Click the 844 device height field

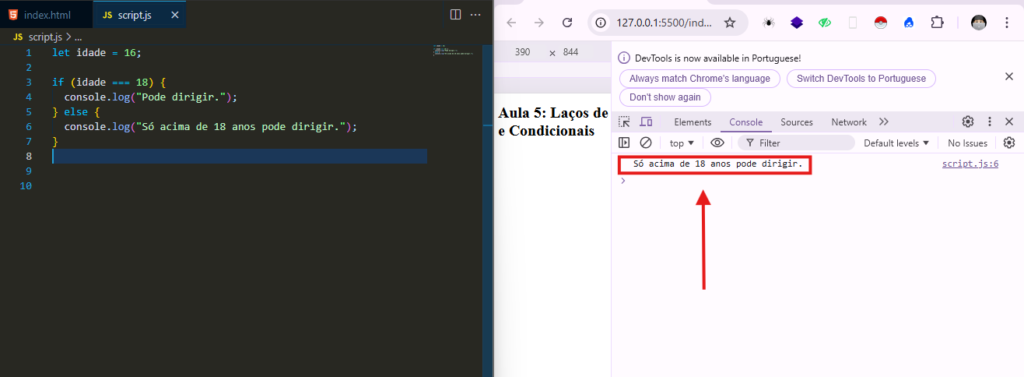[571, 53]
